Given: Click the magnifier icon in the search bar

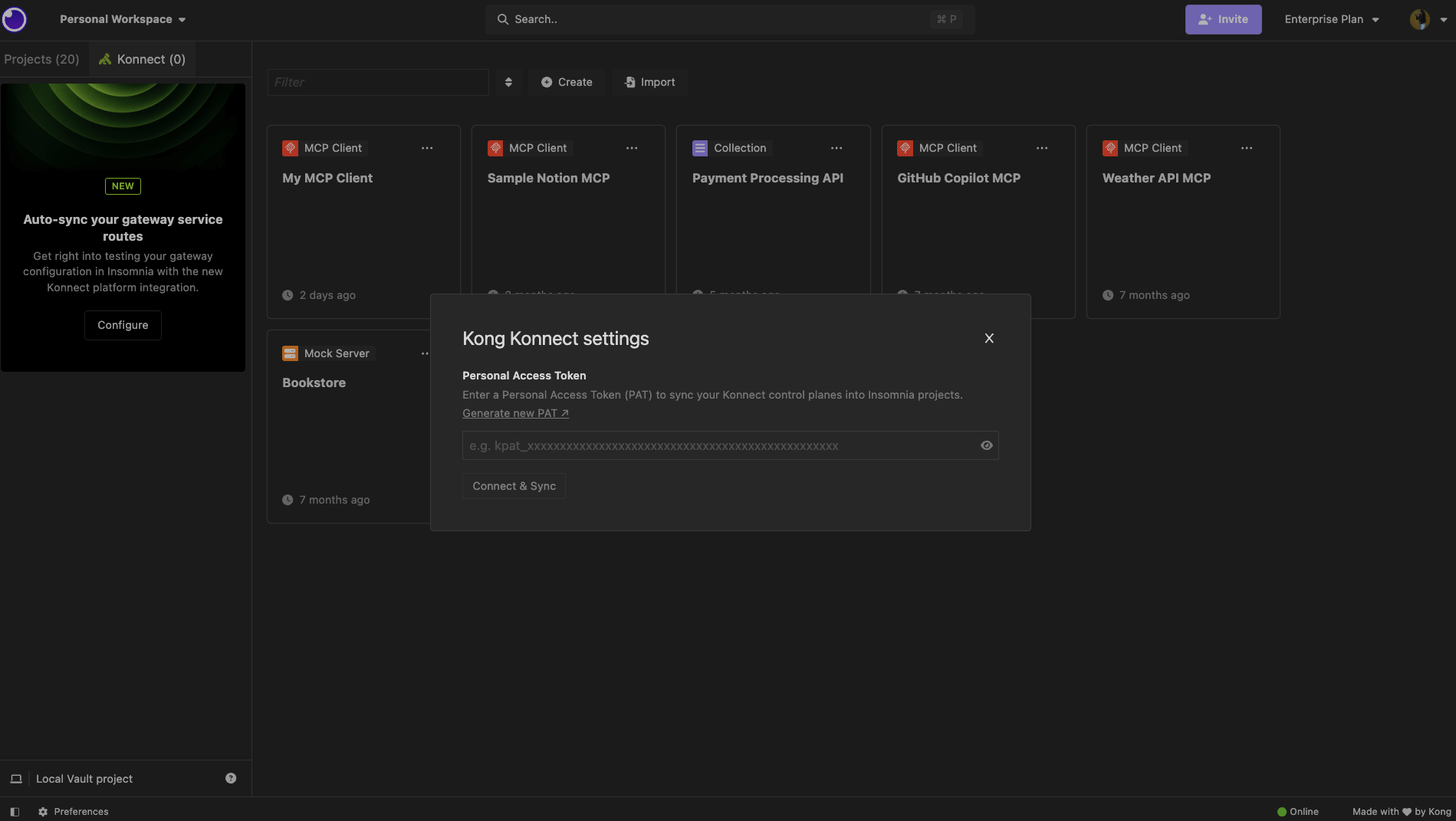Looking at the screenshot, I should (503, 19).
